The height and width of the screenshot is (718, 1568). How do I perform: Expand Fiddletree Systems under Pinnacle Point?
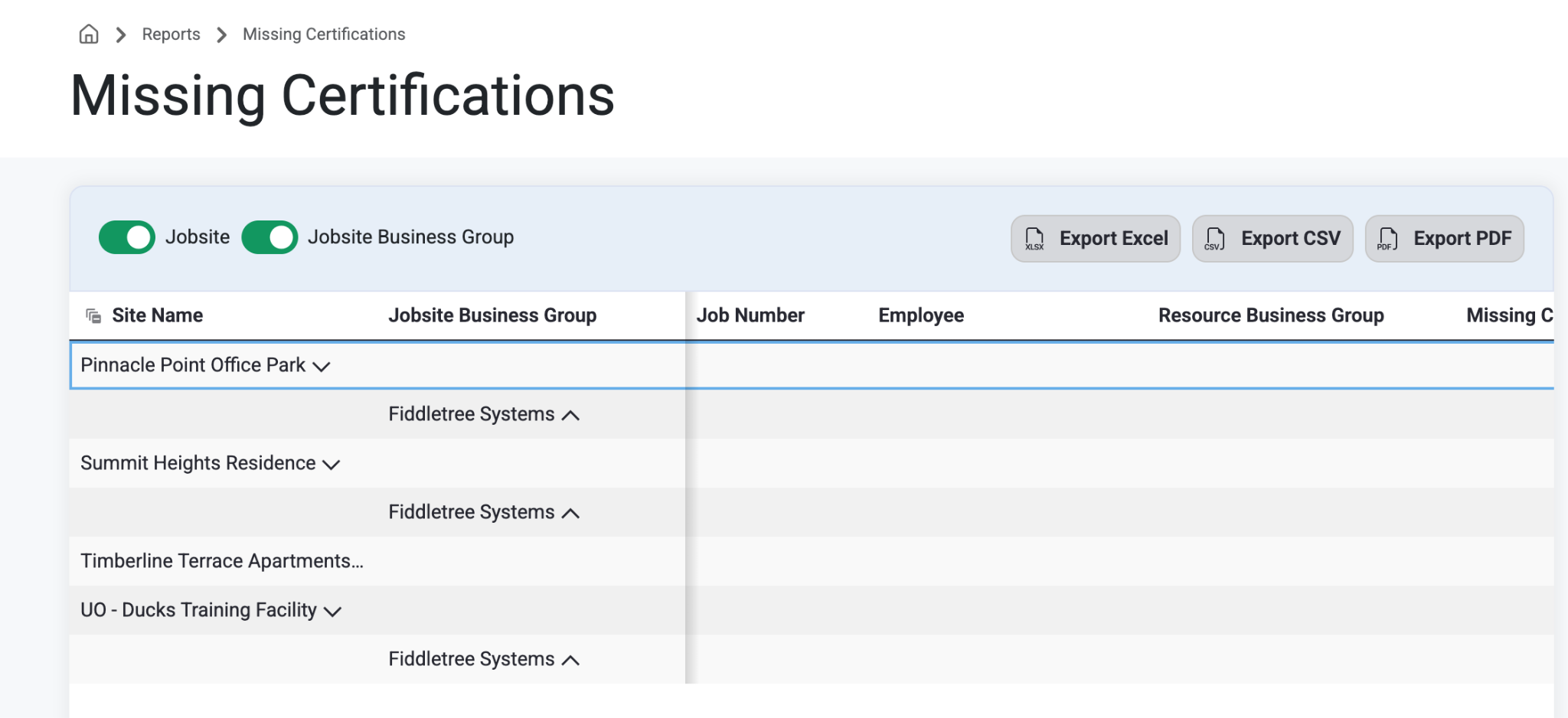click(570, 416)
